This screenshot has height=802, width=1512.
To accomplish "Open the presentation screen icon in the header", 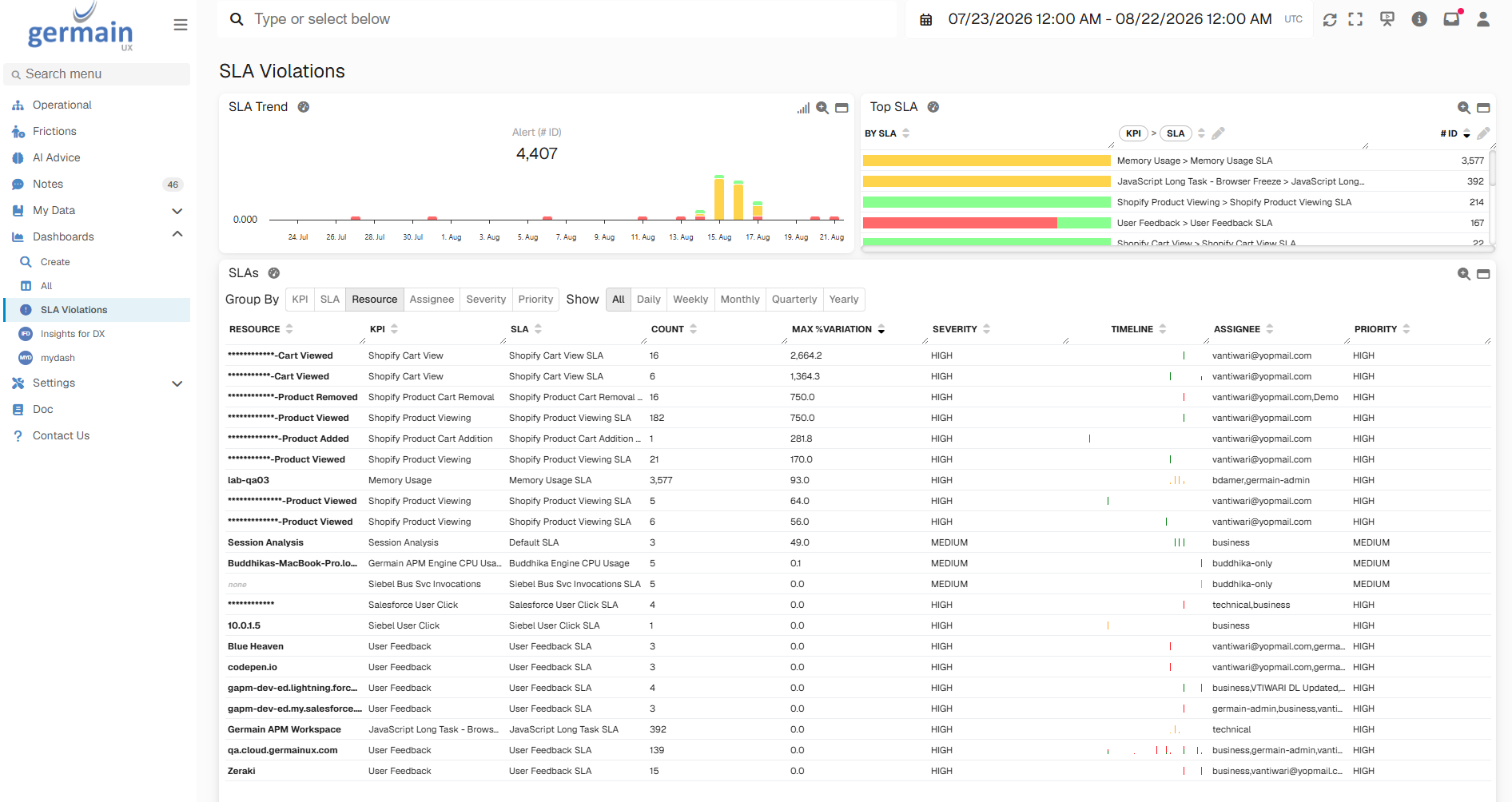I will pos(1387,19).
